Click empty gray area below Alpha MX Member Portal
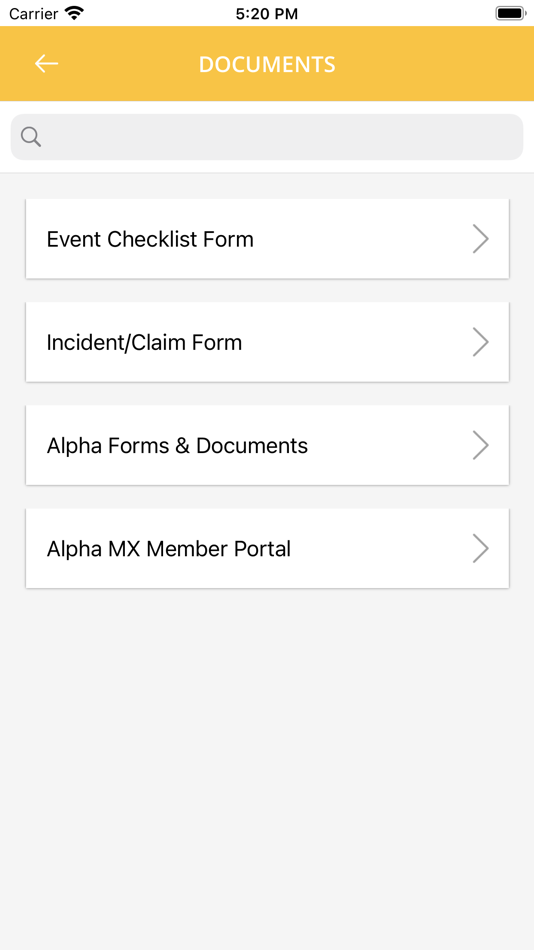This screenshot has width=534, height=950. pyautogui.click(x=267, y=763)
